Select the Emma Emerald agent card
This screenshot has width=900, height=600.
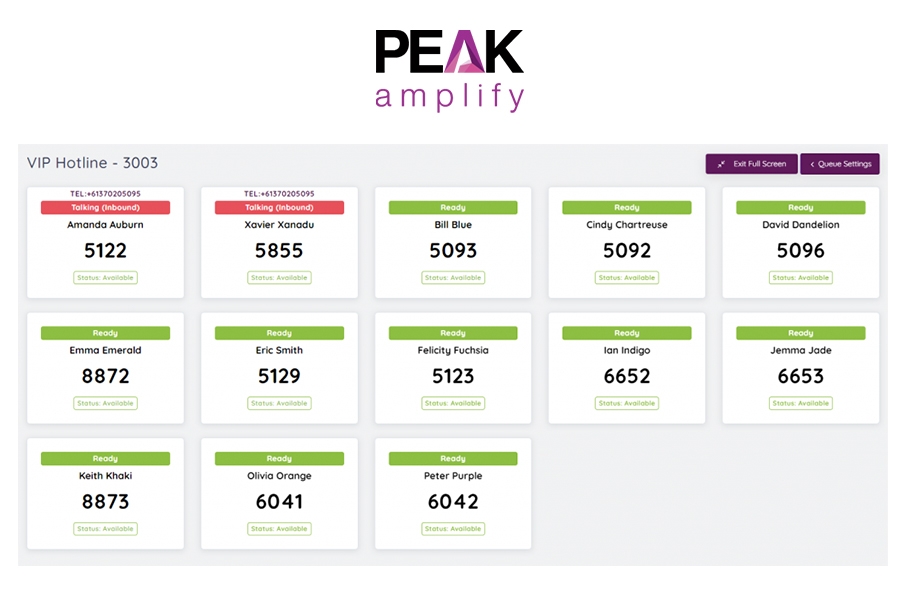106,368
